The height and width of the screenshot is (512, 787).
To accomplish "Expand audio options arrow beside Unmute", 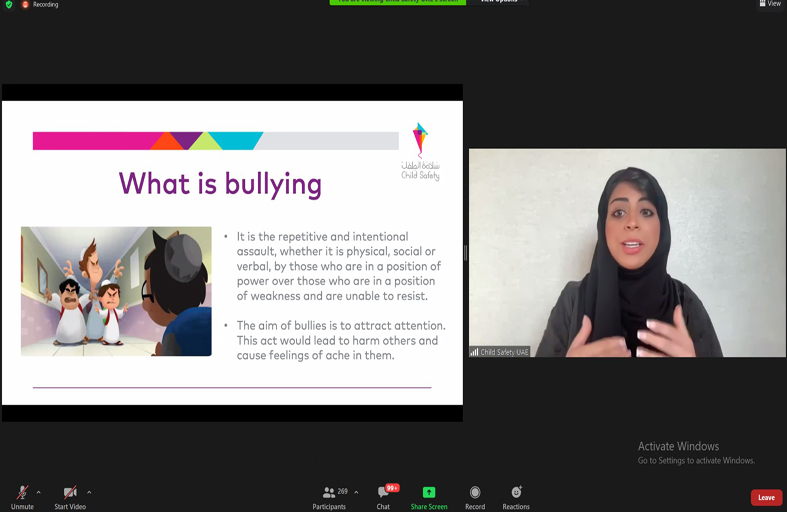I will point(39,492).
